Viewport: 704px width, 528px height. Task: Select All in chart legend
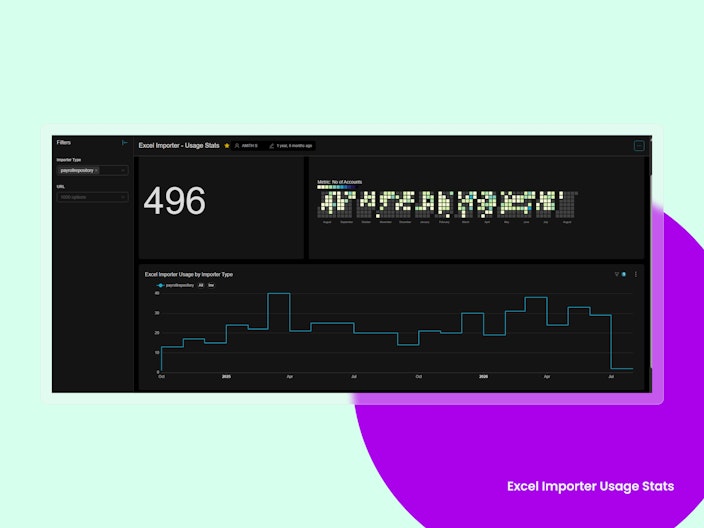(x=201, y=285)
